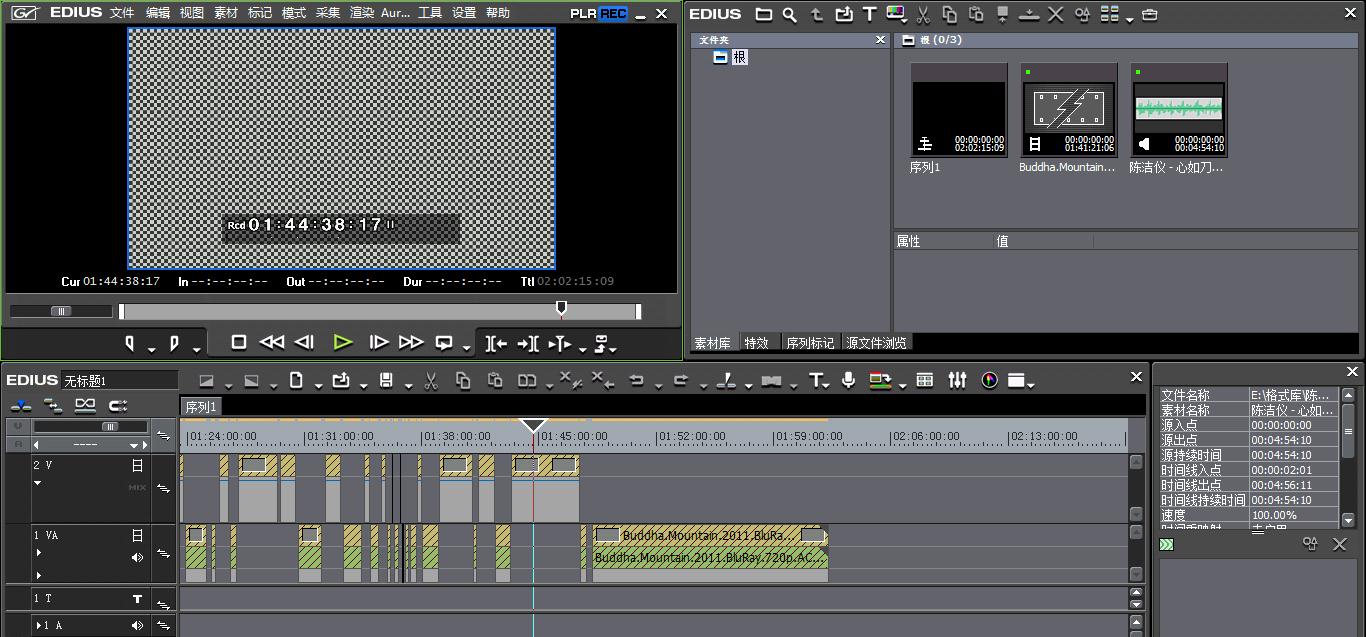Click the search icon in bin toolbar
This screenshot has height=637, width=1366.
790,14
